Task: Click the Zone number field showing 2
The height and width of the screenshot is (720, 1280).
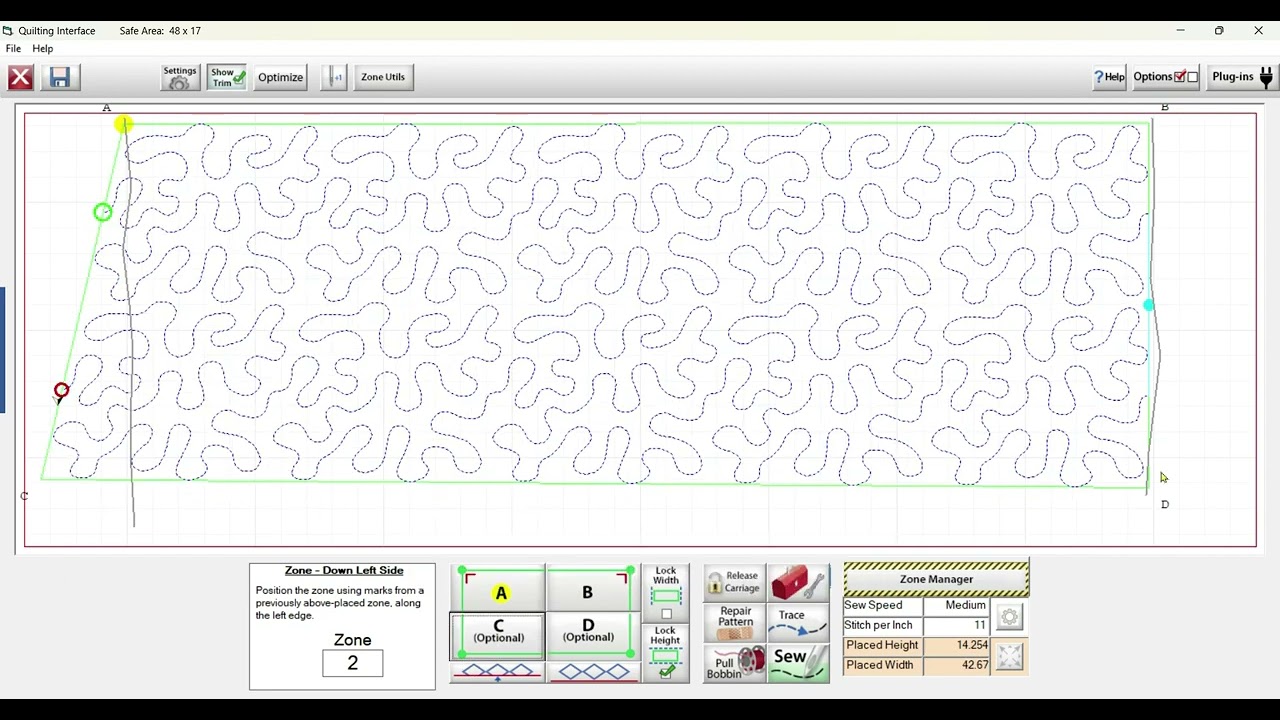Action: pyautogui.click(x=352, y=663)
